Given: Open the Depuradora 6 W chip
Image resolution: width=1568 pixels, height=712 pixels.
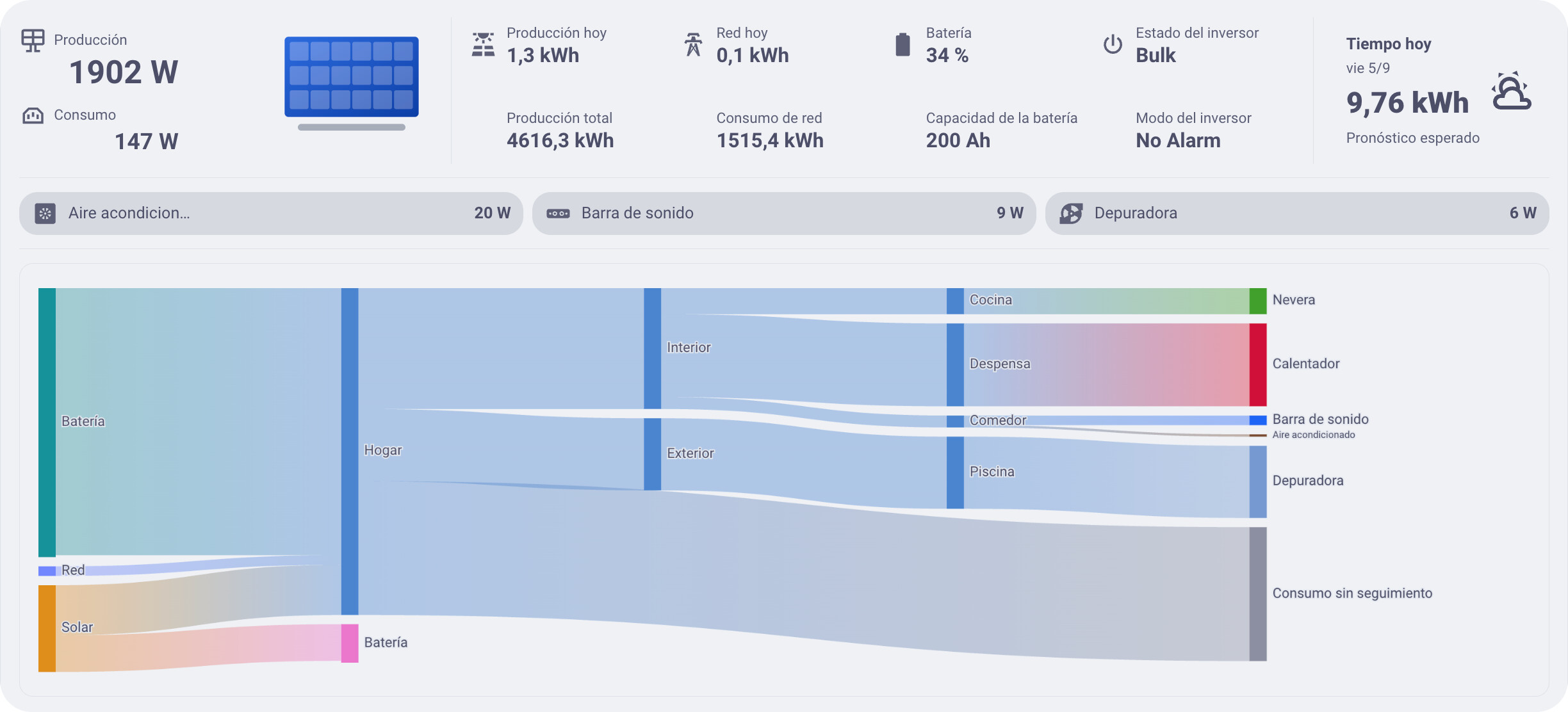Looking at the screenshot, I should pos(1296,213).
